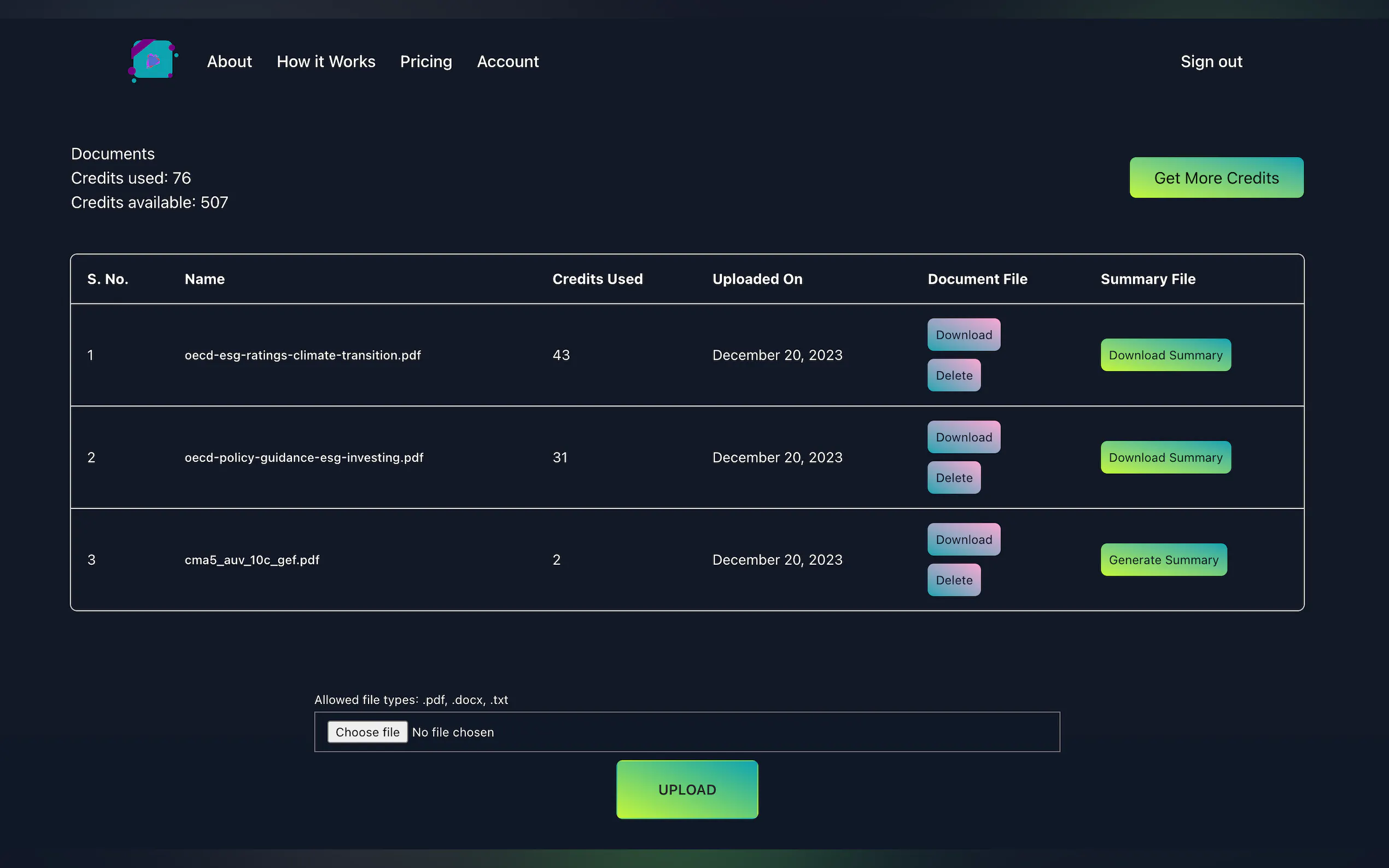Click the site logo icon
The height and width of the screenshot is (868, 1389).
click(x=153, y=61)
